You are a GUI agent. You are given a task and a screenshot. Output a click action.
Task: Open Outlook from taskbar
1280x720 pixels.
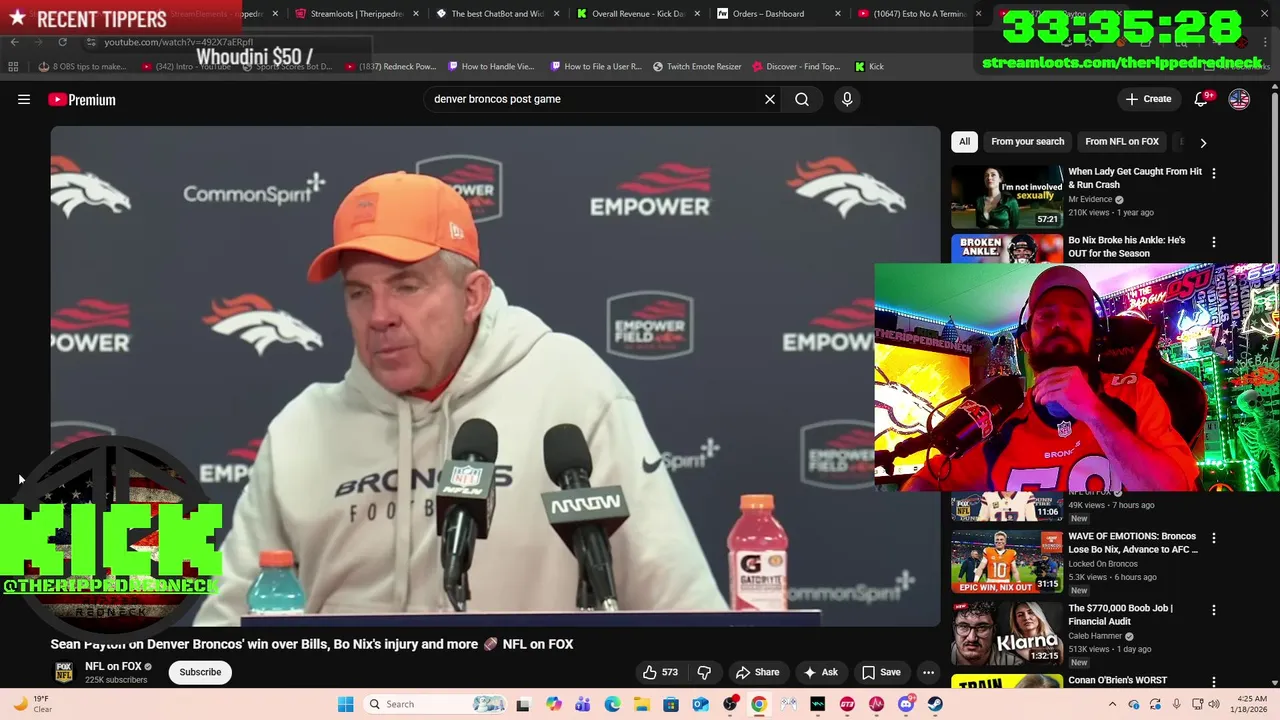(x=700, y=704)
